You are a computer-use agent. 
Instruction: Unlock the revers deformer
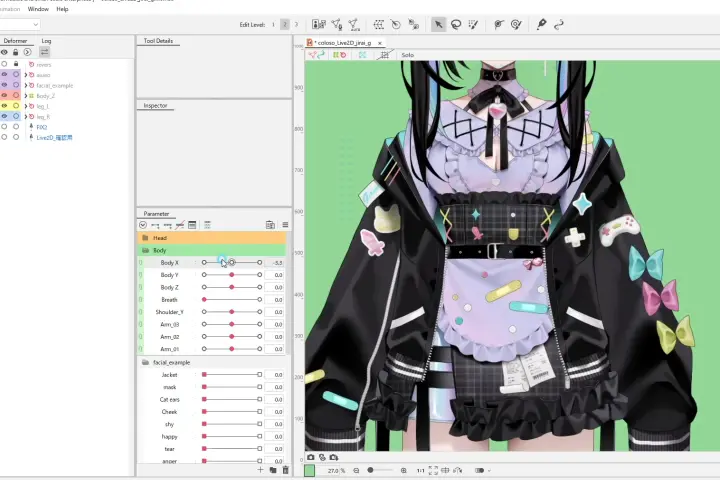pos(16,64)
